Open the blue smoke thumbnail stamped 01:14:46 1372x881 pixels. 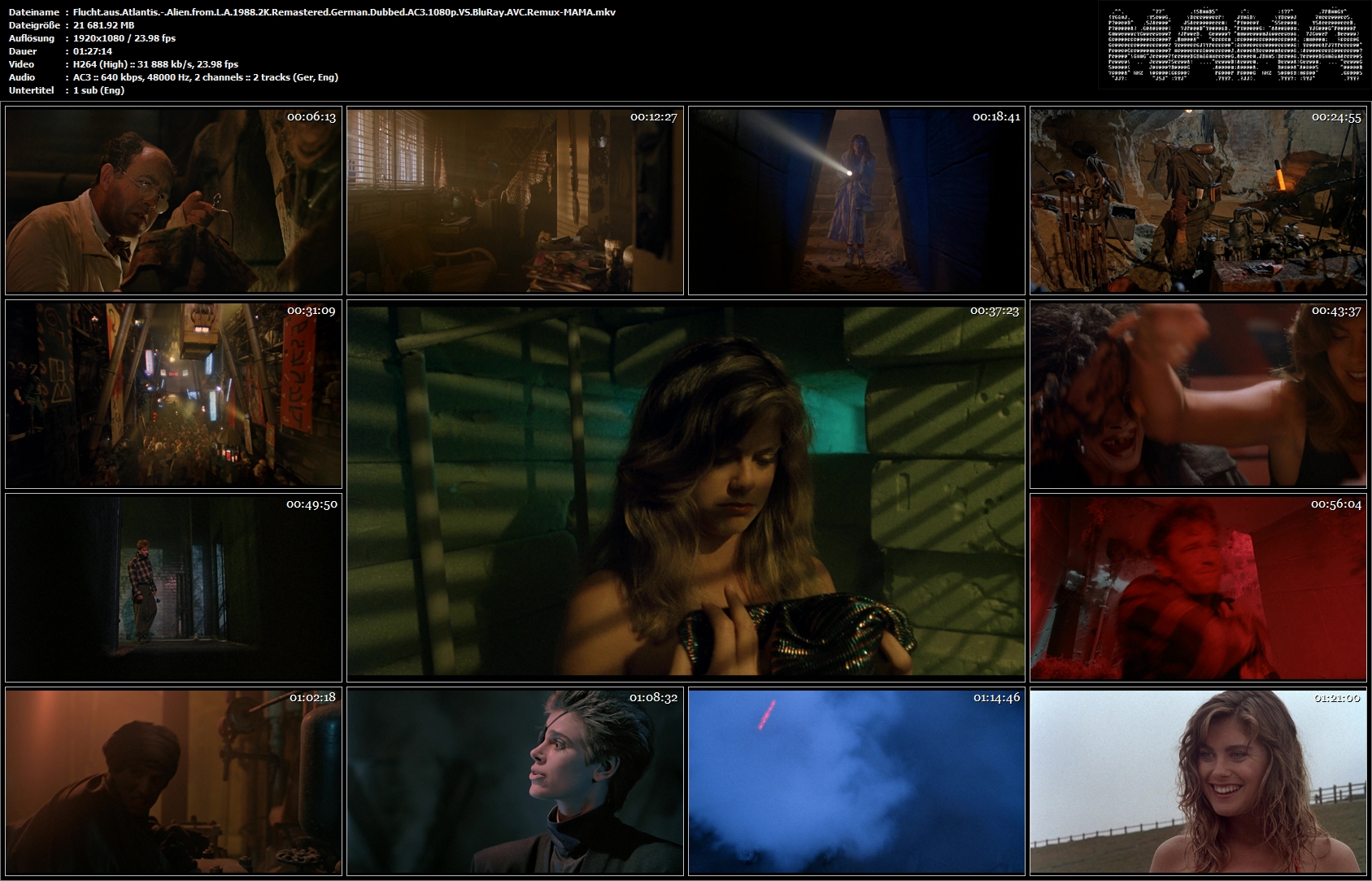point(856,781)
